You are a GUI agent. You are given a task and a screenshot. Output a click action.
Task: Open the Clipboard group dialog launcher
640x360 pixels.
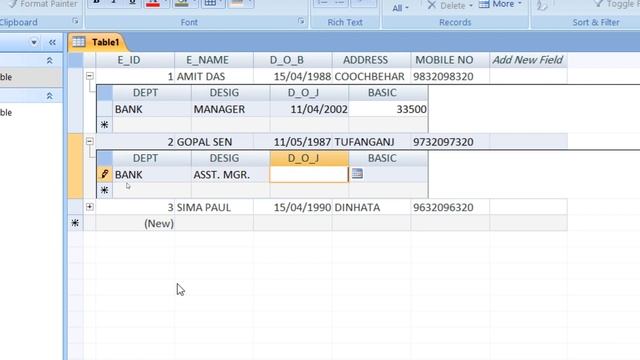click(75, 21)
